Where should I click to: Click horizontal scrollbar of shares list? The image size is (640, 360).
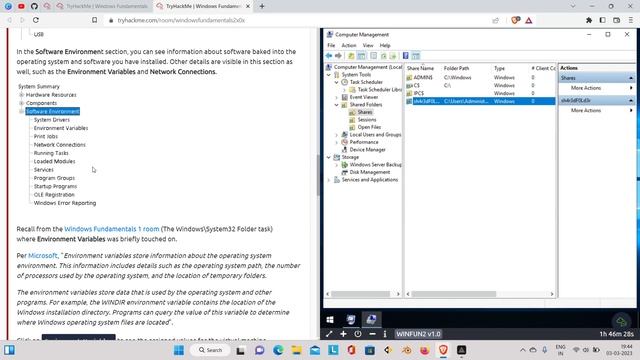453,294
